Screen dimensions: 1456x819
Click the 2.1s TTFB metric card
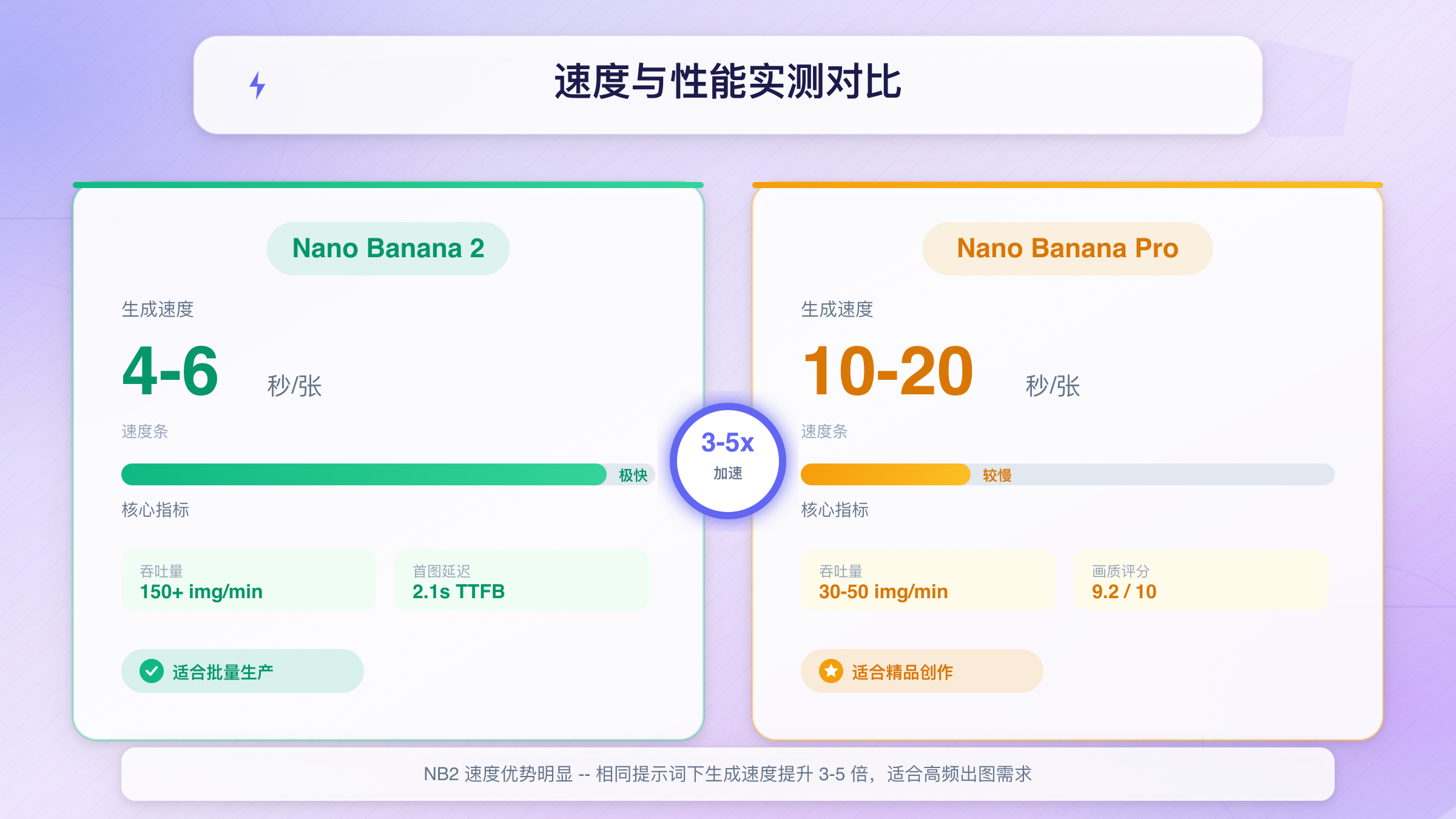[x=521, y=581]
